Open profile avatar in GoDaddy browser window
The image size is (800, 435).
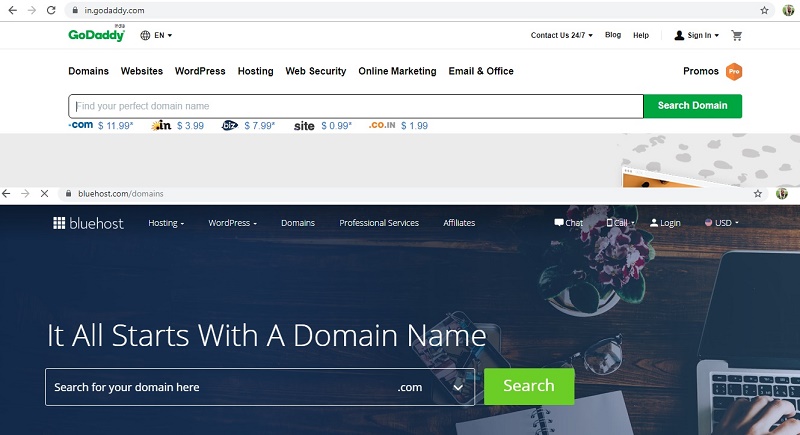coord(788,10)
